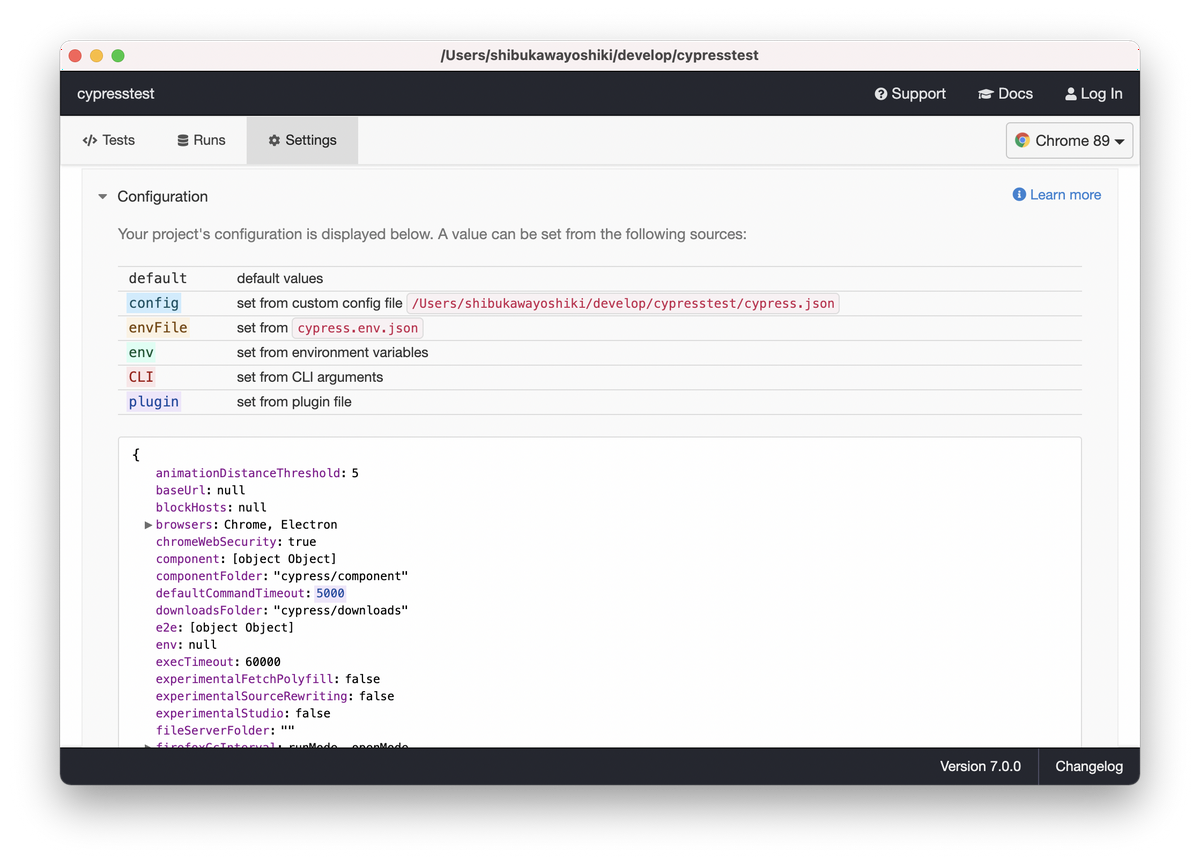The height and width of the screenshot is (865, 1200).
Task: Click the "cypress/component" value
Action: 341,576
